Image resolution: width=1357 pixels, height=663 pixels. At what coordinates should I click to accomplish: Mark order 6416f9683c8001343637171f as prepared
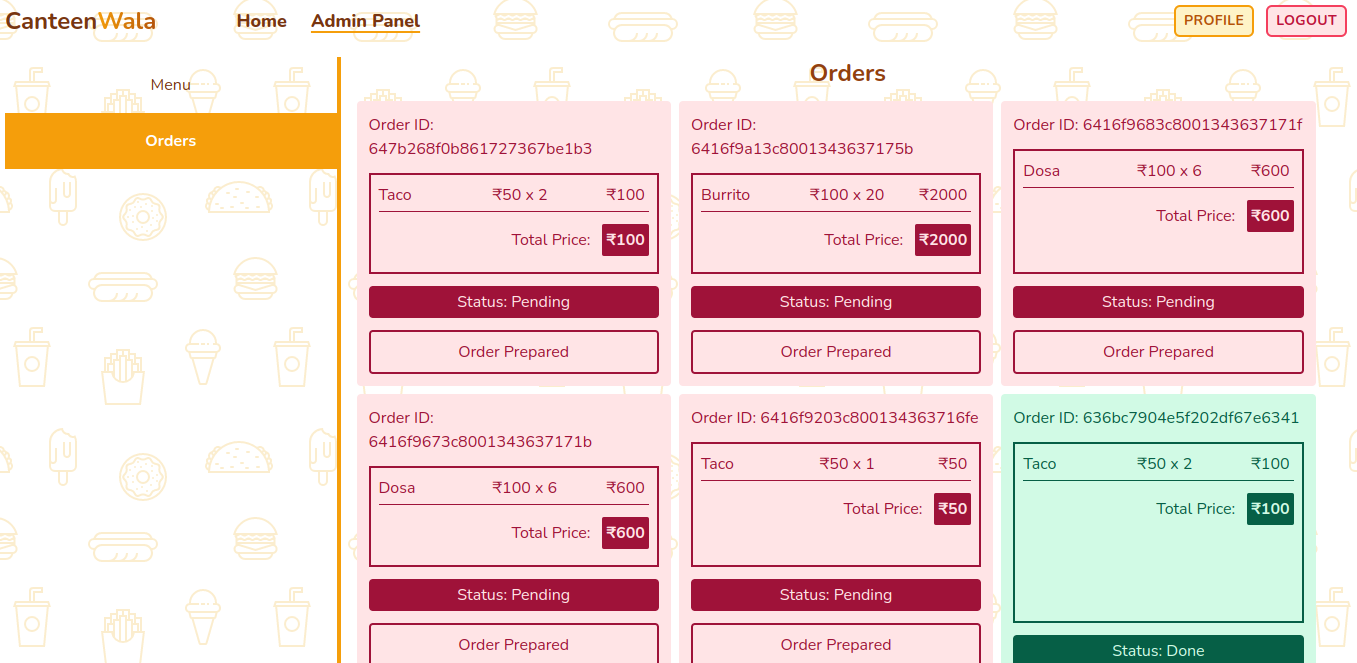[1158, 351]
